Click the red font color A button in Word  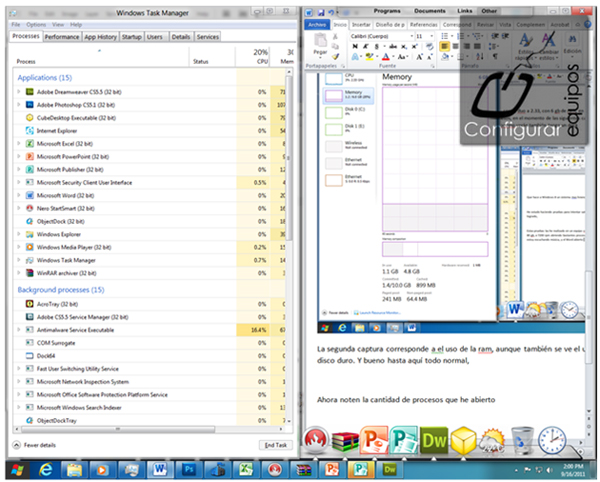386,57
